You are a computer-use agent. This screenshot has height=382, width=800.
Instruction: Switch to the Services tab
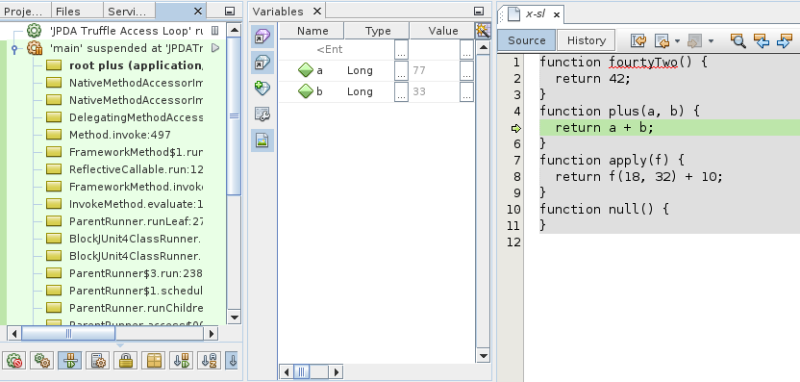130,11
